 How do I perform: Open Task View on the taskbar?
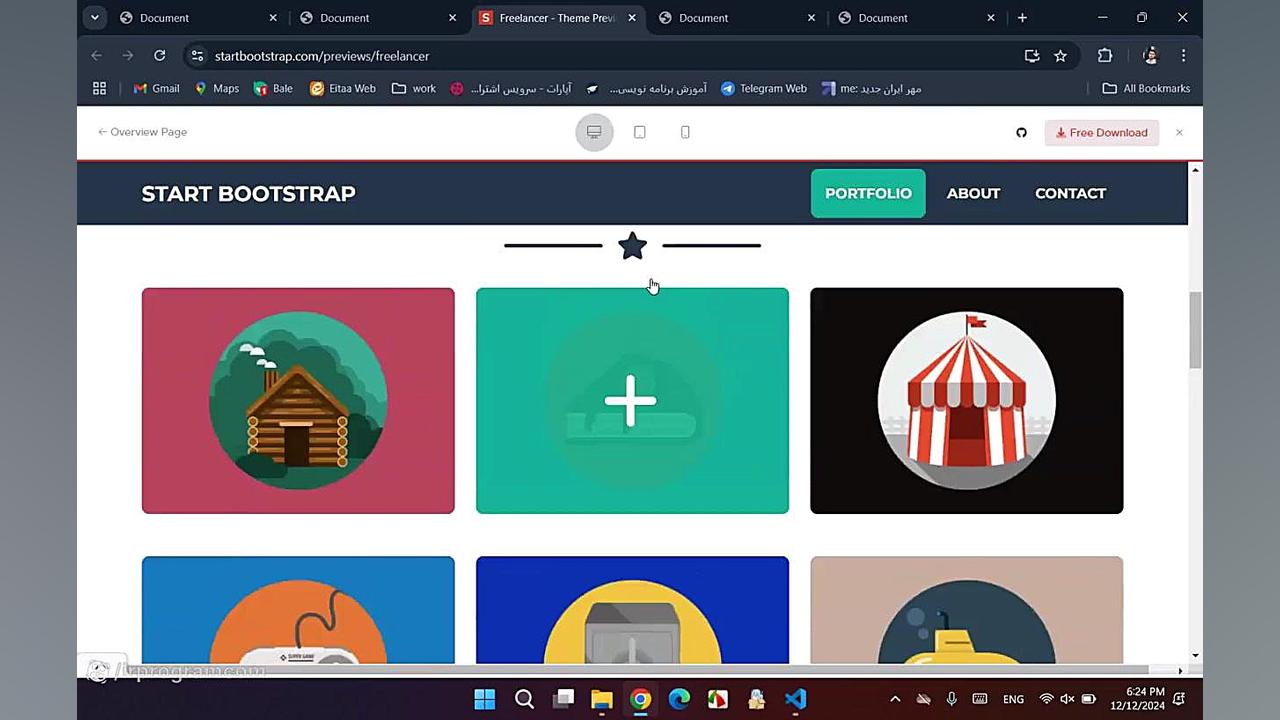[x=563, y=699]
